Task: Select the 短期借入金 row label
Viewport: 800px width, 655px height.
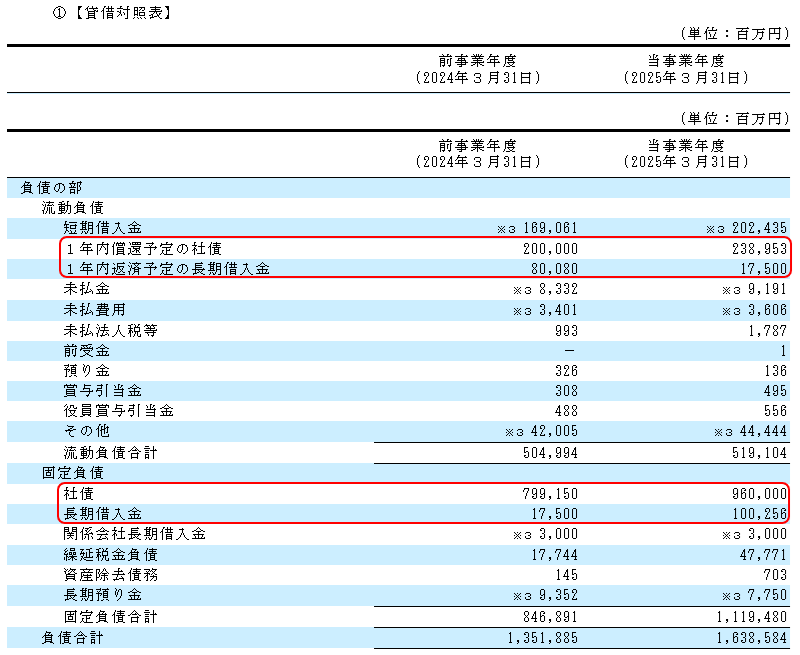Action: point(96,228)
